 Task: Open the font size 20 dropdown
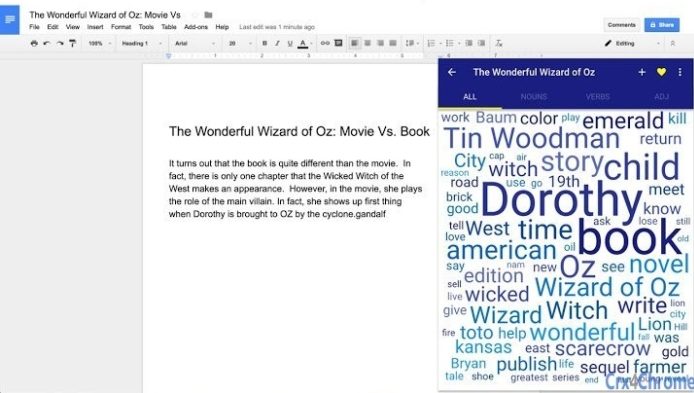(x=240, y=43)
